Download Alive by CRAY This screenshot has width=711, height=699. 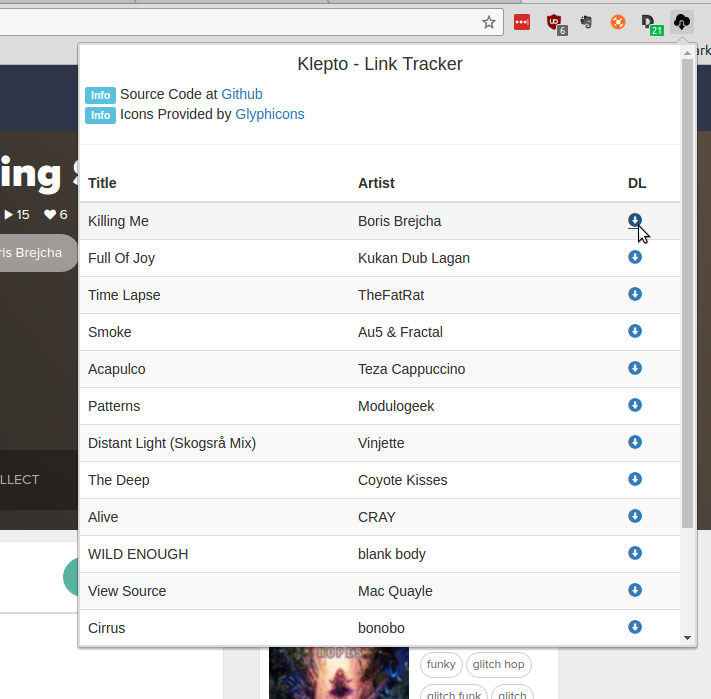click(x=635, y=516)
